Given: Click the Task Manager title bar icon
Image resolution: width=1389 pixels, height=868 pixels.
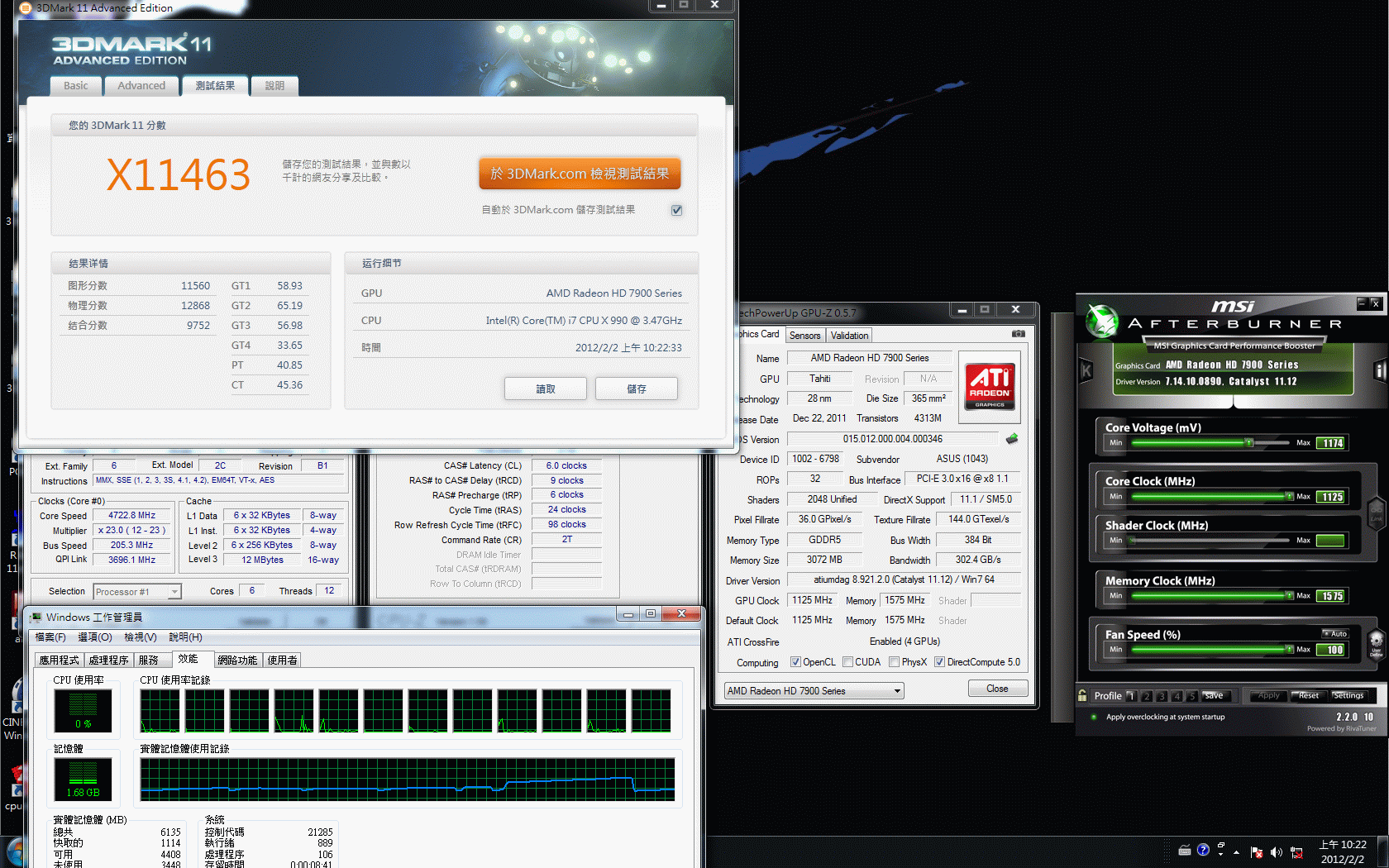Looking at the screenshot, I should click(36, 617).
